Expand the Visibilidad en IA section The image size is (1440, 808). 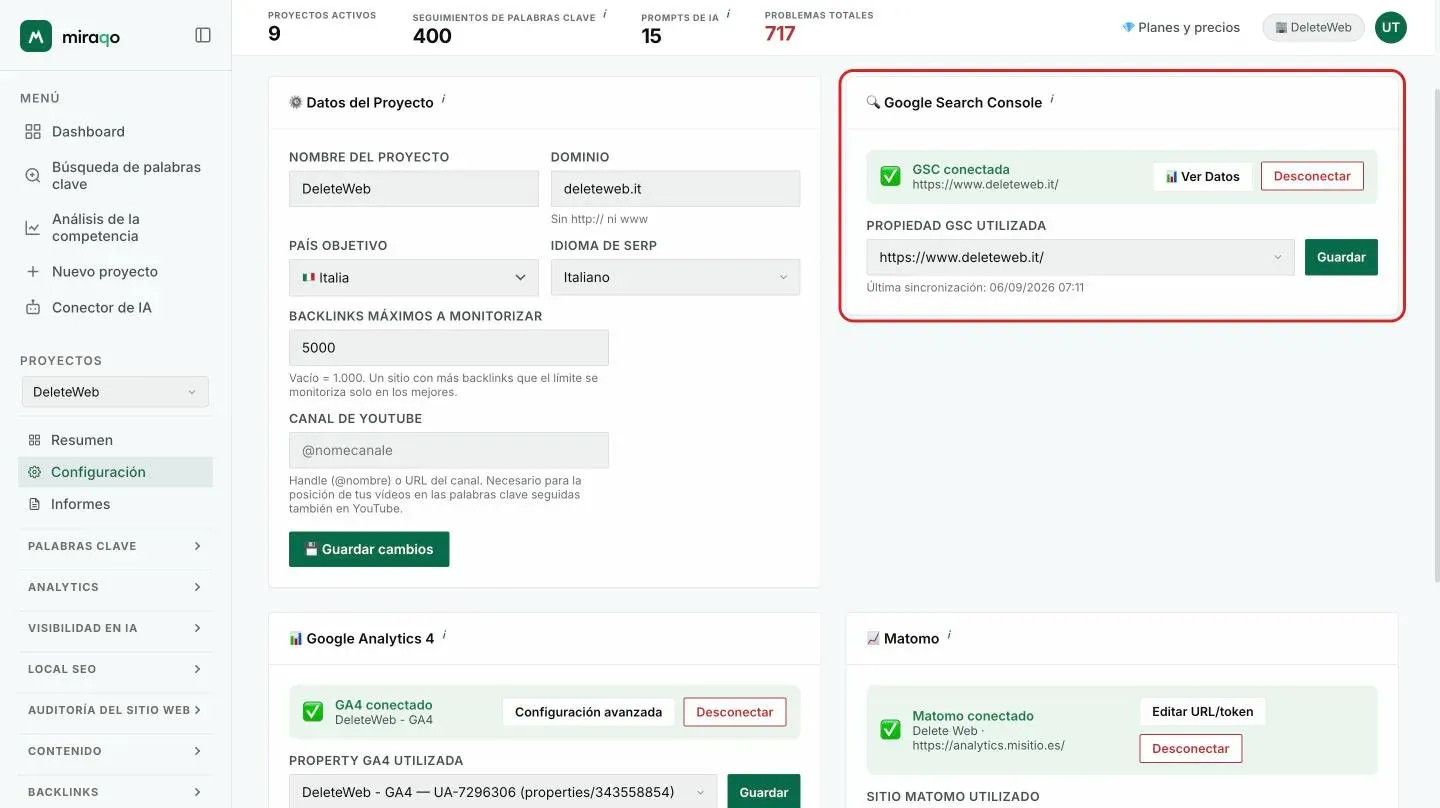click(115, 628)
